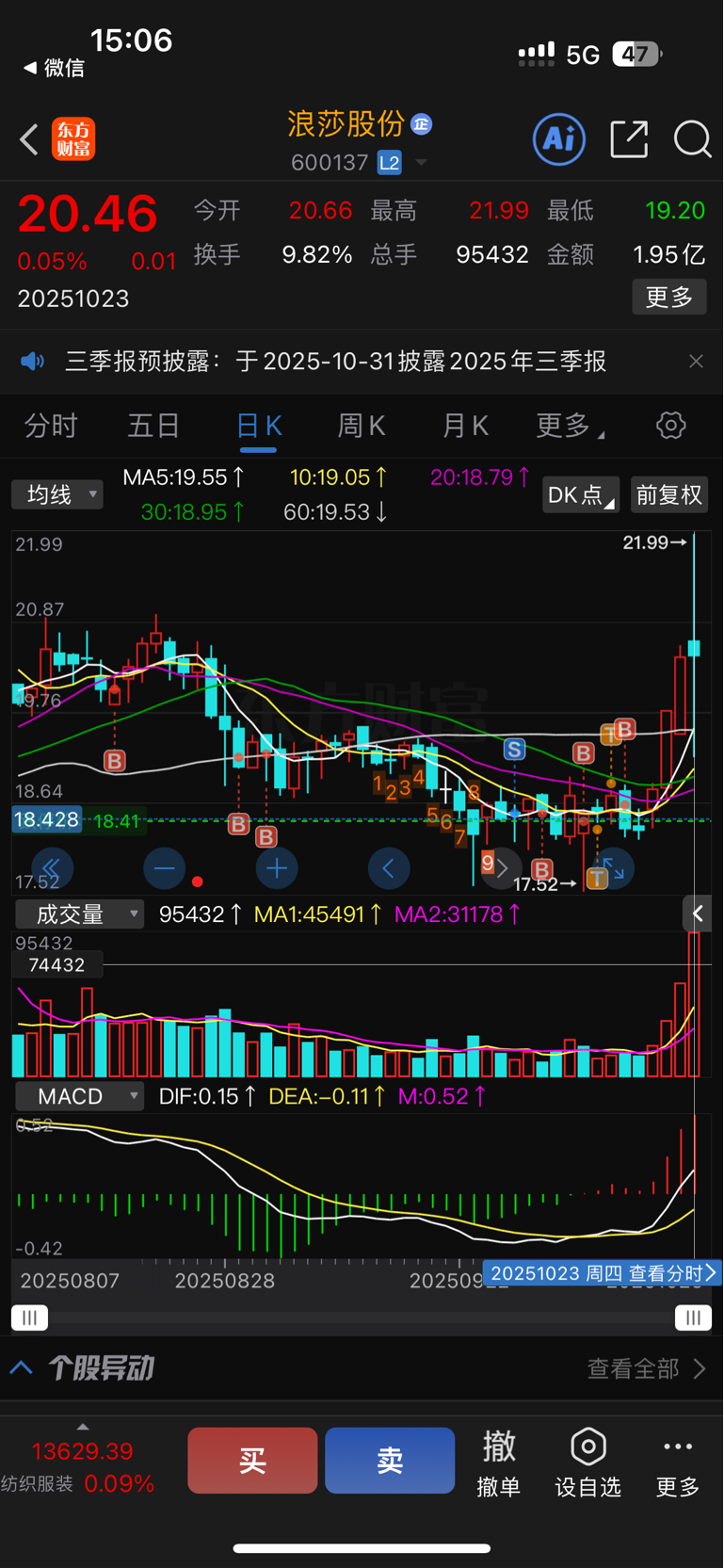724x1568 pixels.
Task: Tap the MA5:19.55 moving average value
Action: [x=184, y=477]
